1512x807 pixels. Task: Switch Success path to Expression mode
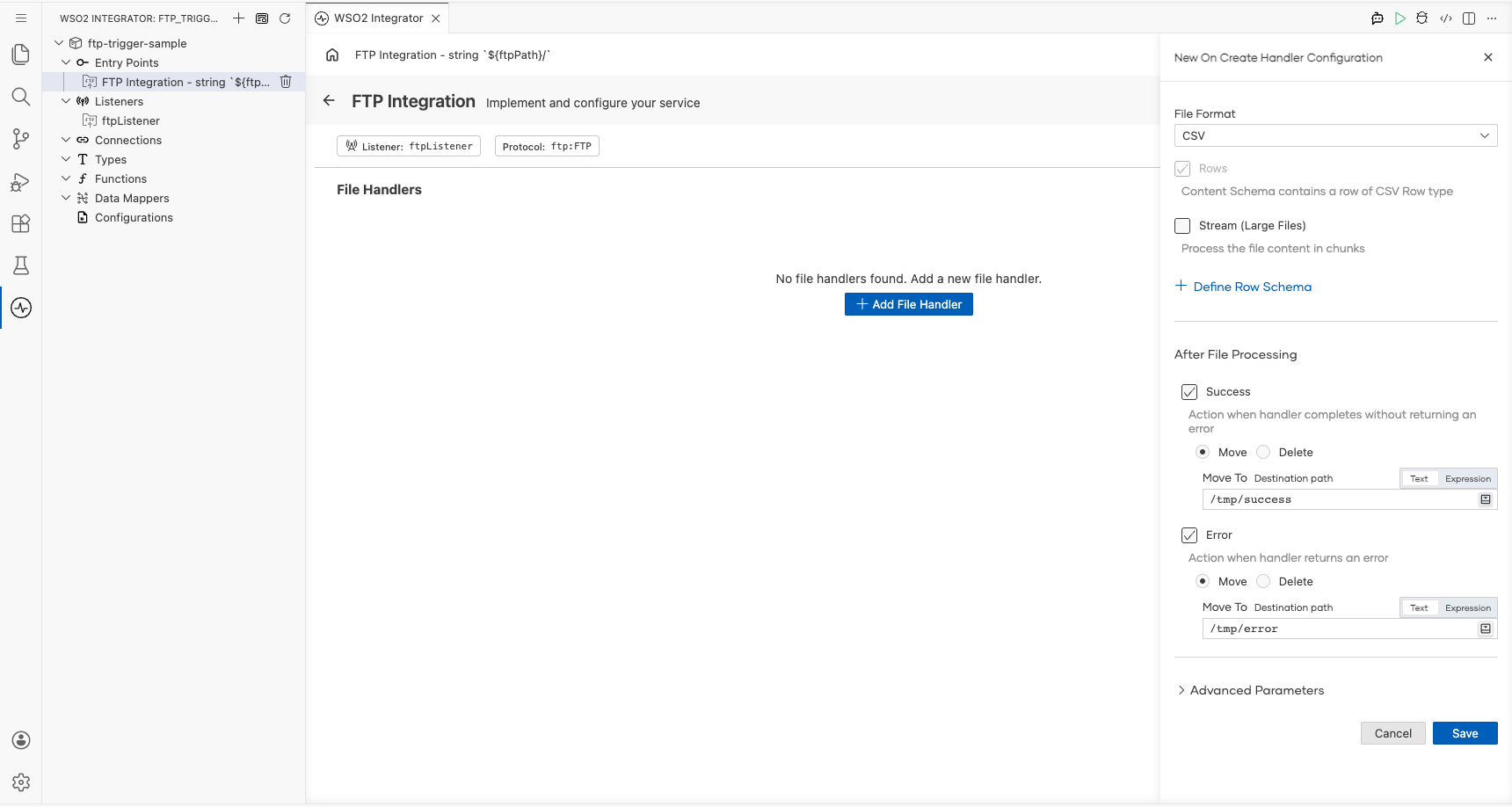(x=1468, y=478)
